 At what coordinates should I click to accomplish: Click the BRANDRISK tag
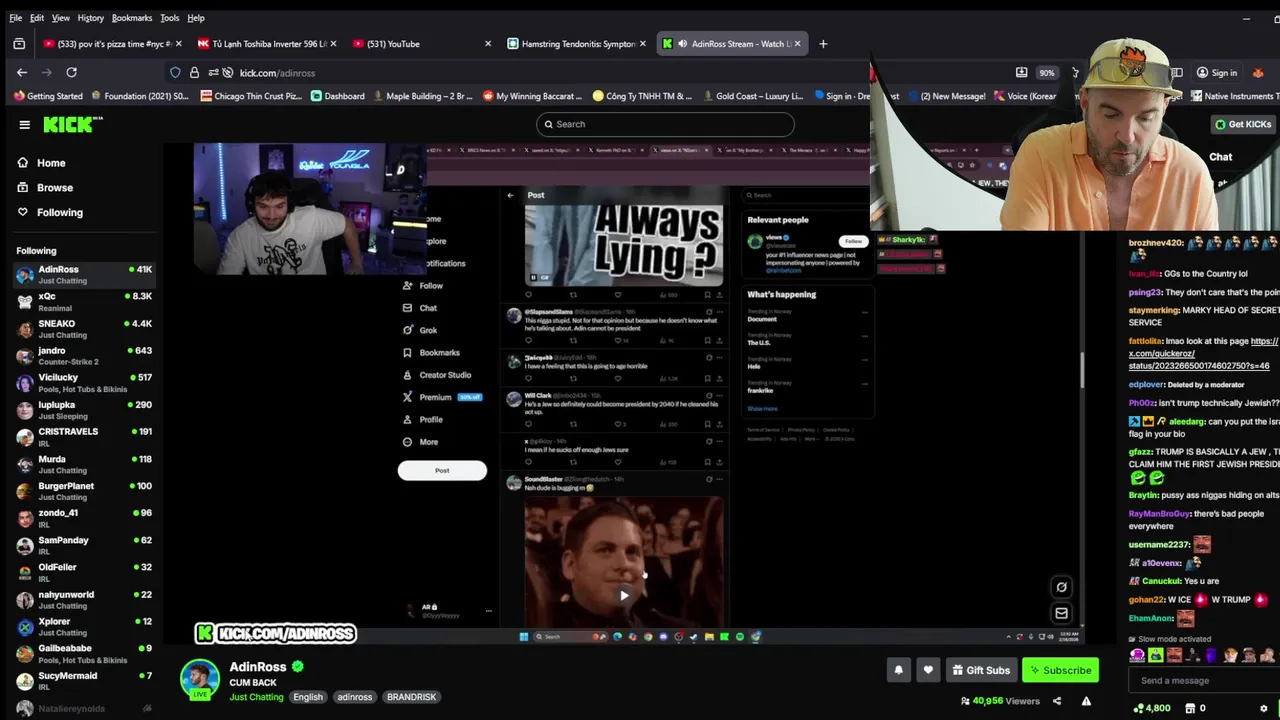tap(411, 697)
